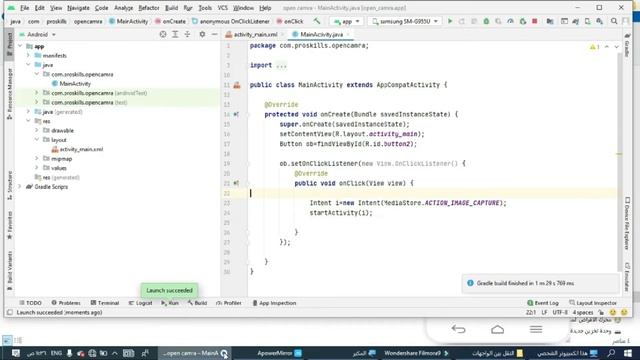Screen dimensions: 640x360
Task: Open the Problems tool window
Action: pos(66,303)
